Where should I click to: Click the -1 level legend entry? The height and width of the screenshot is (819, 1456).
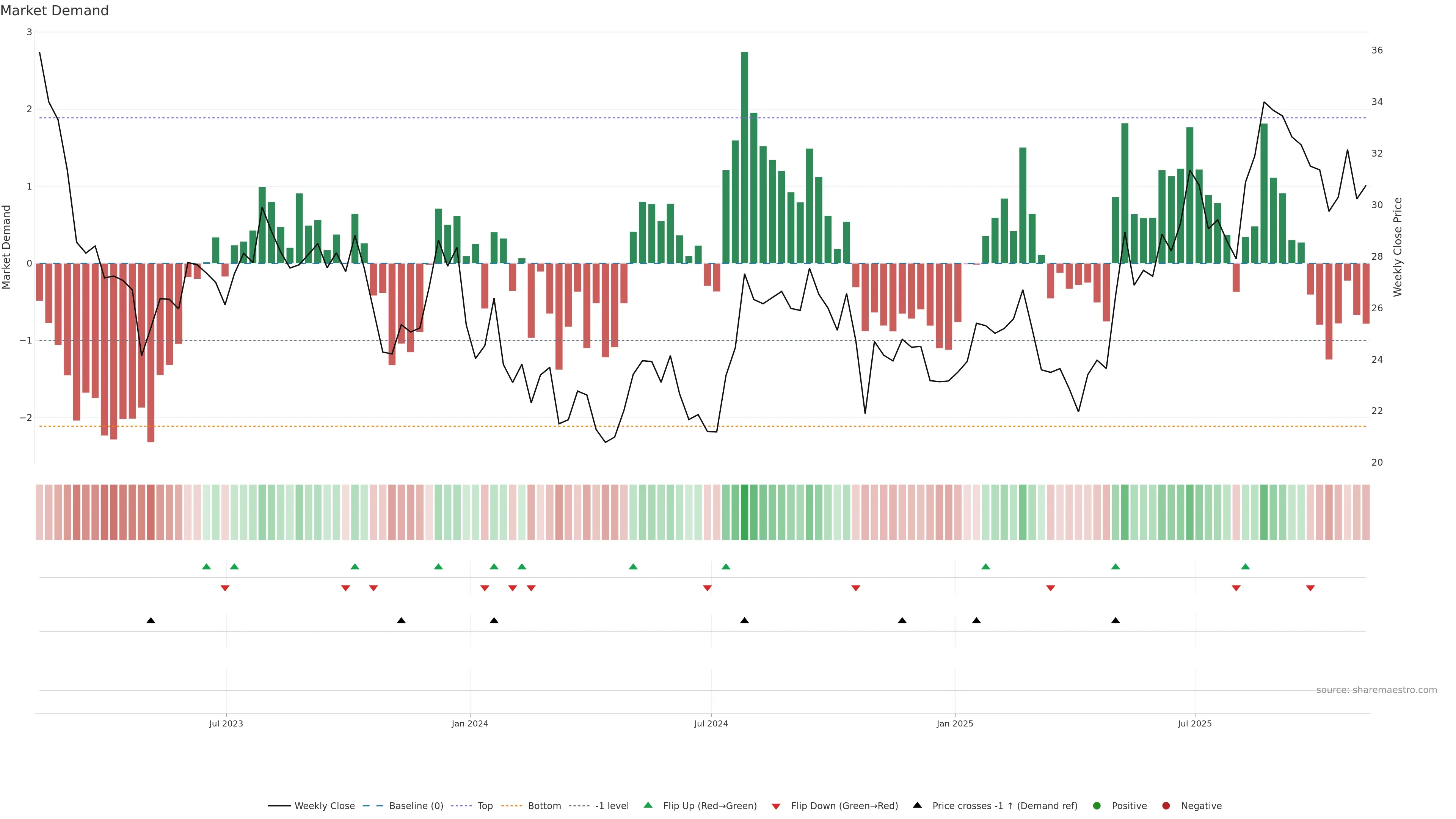[612, 805]
